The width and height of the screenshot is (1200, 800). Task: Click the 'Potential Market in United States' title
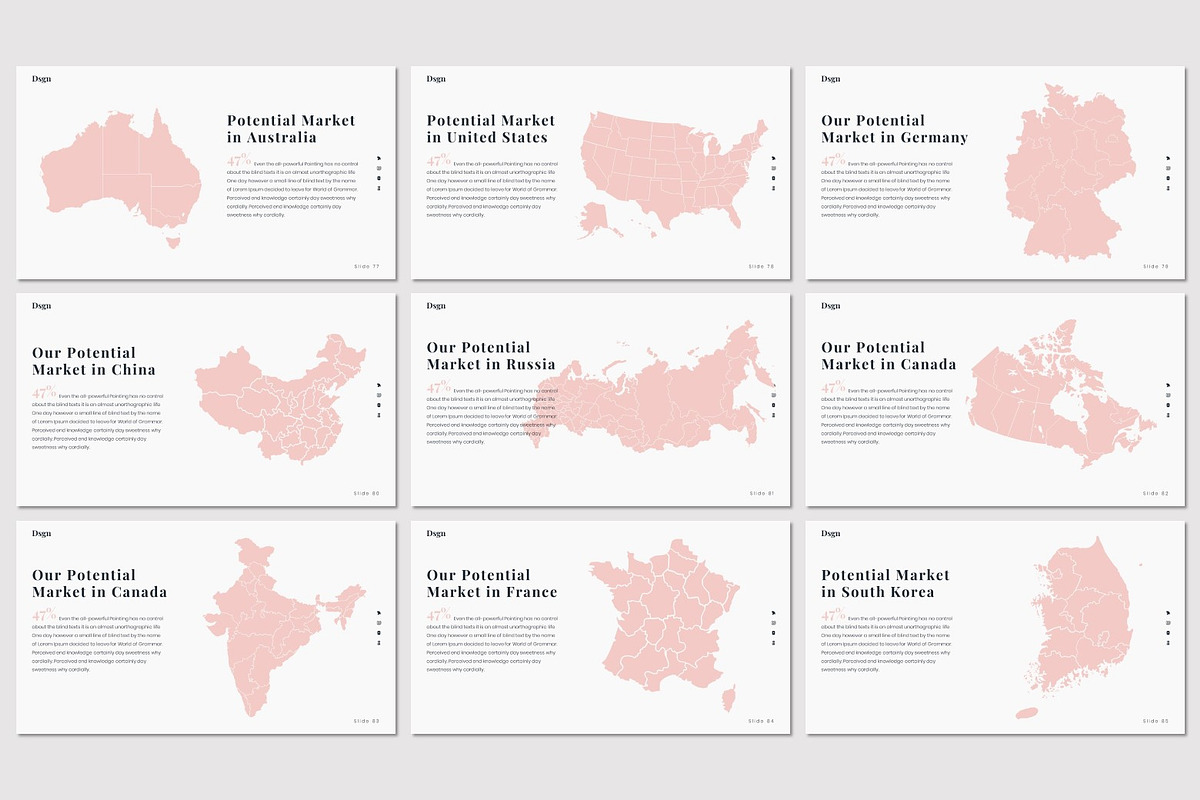point(491,129)
